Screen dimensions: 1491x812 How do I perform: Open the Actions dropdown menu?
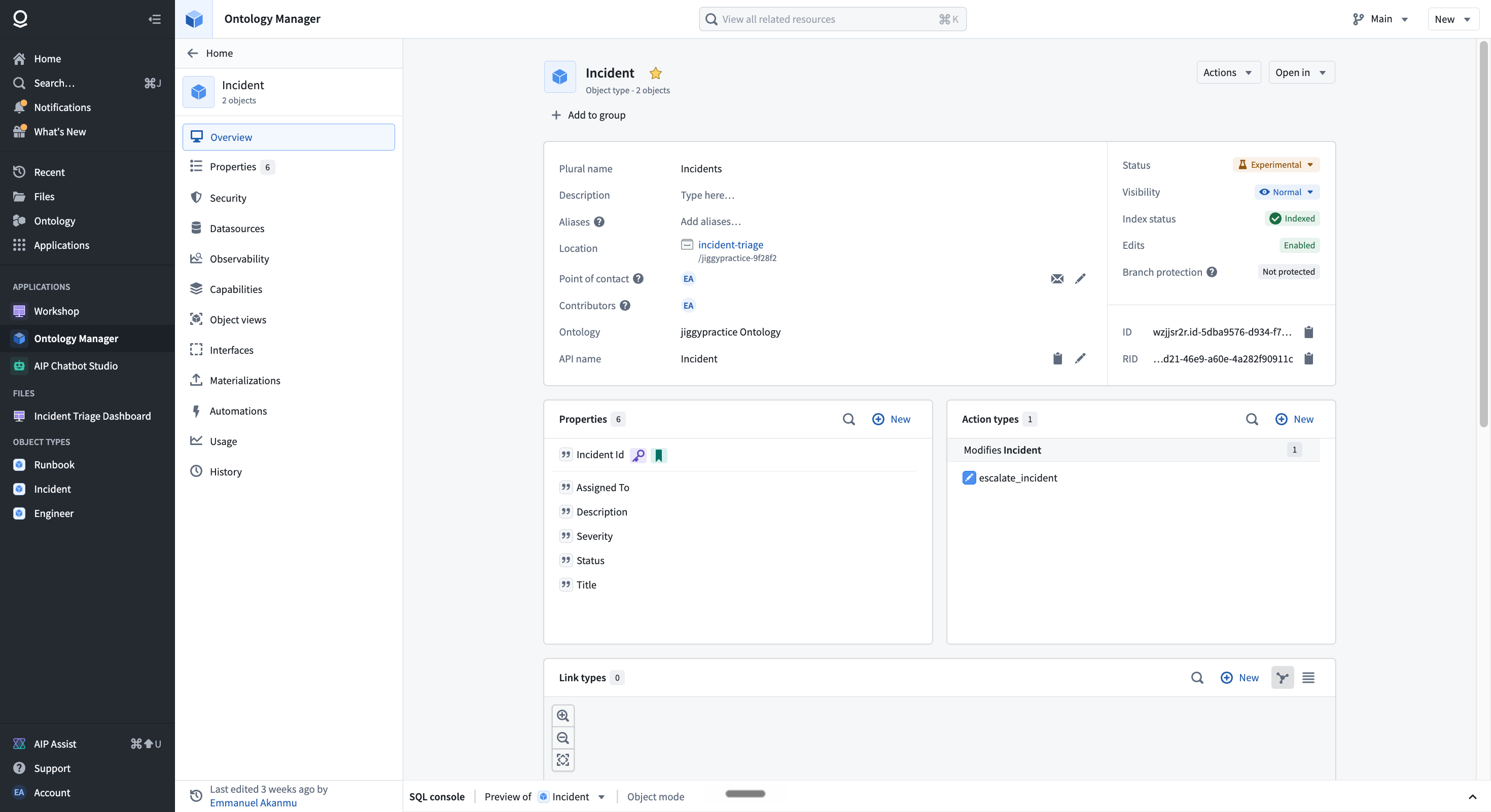point(1228,72)
